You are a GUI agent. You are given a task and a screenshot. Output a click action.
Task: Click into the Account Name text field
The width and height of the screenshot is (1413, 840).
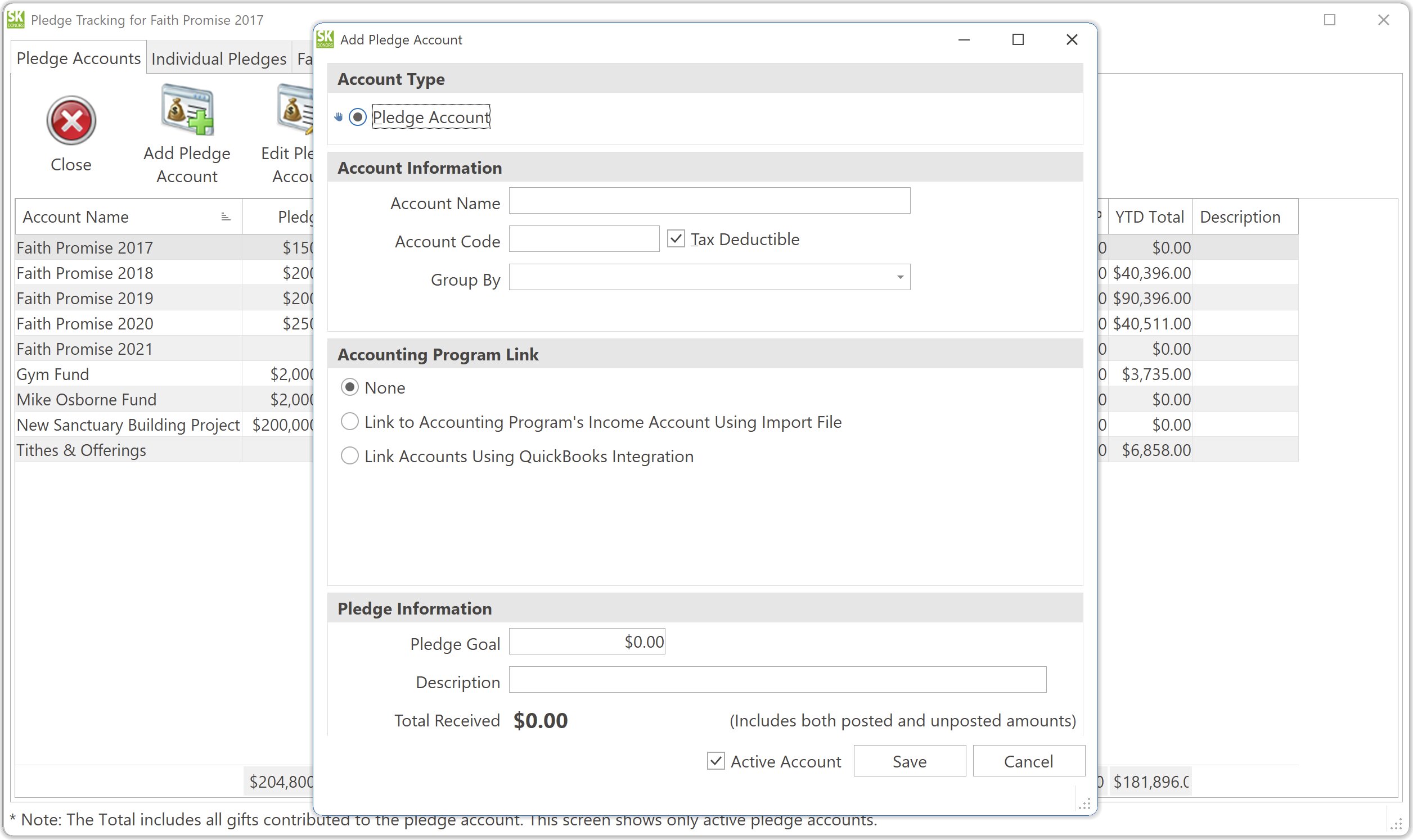coord(709,201)
